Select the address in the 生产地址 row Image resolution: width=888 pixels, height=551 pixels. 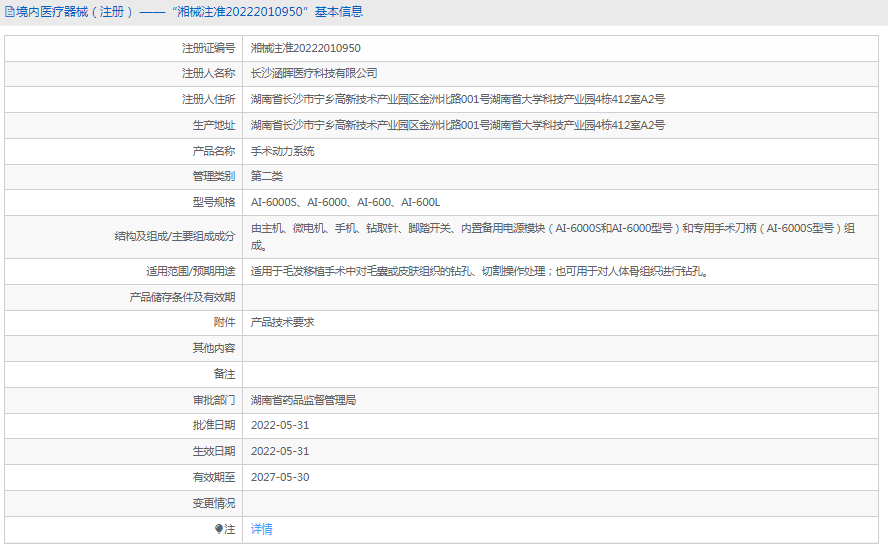pos(458,125)
